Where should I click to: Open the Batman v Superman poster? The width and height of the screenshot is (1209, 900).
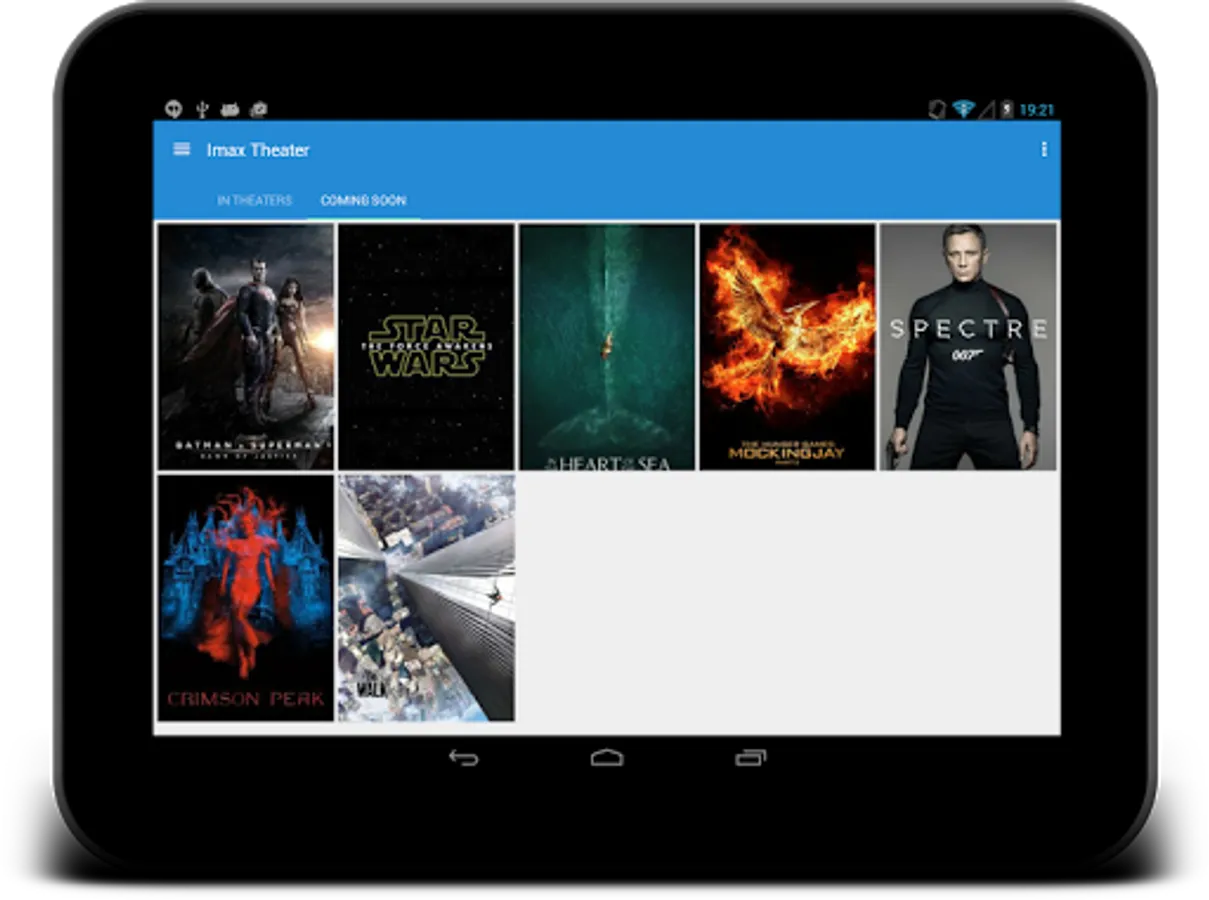pyautogui.click(x=246, y=346)
